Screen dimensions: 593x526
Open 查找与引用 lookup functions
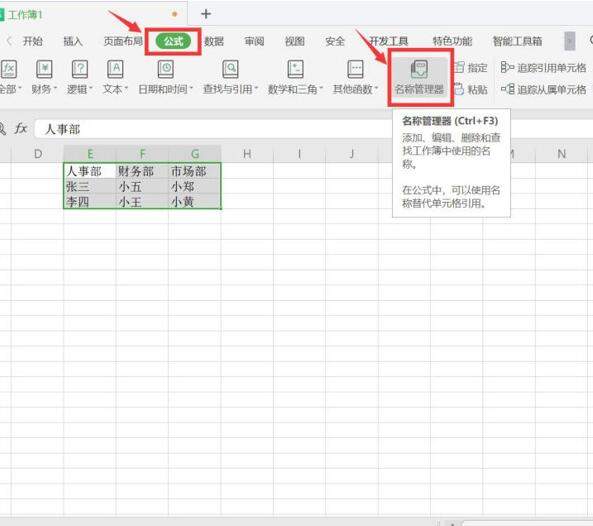(230, 78)
